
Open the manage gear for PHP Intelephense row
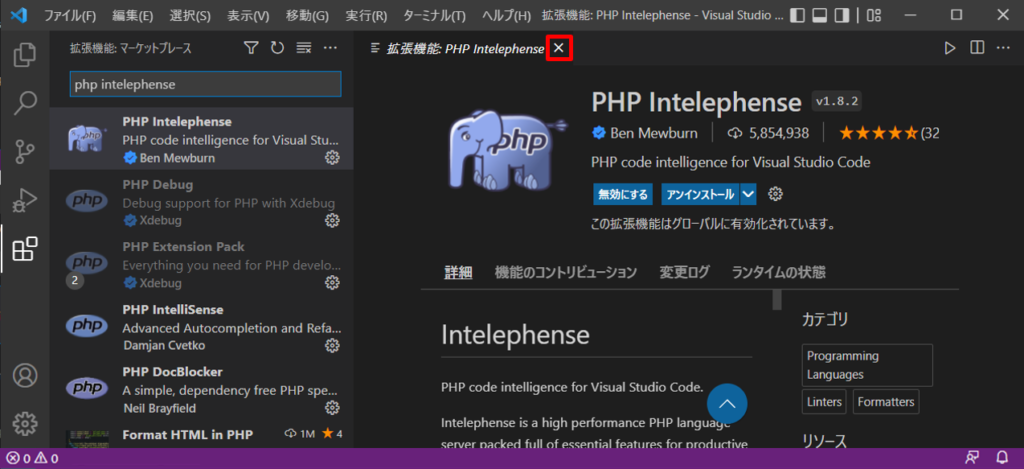(x=332, y=157)
